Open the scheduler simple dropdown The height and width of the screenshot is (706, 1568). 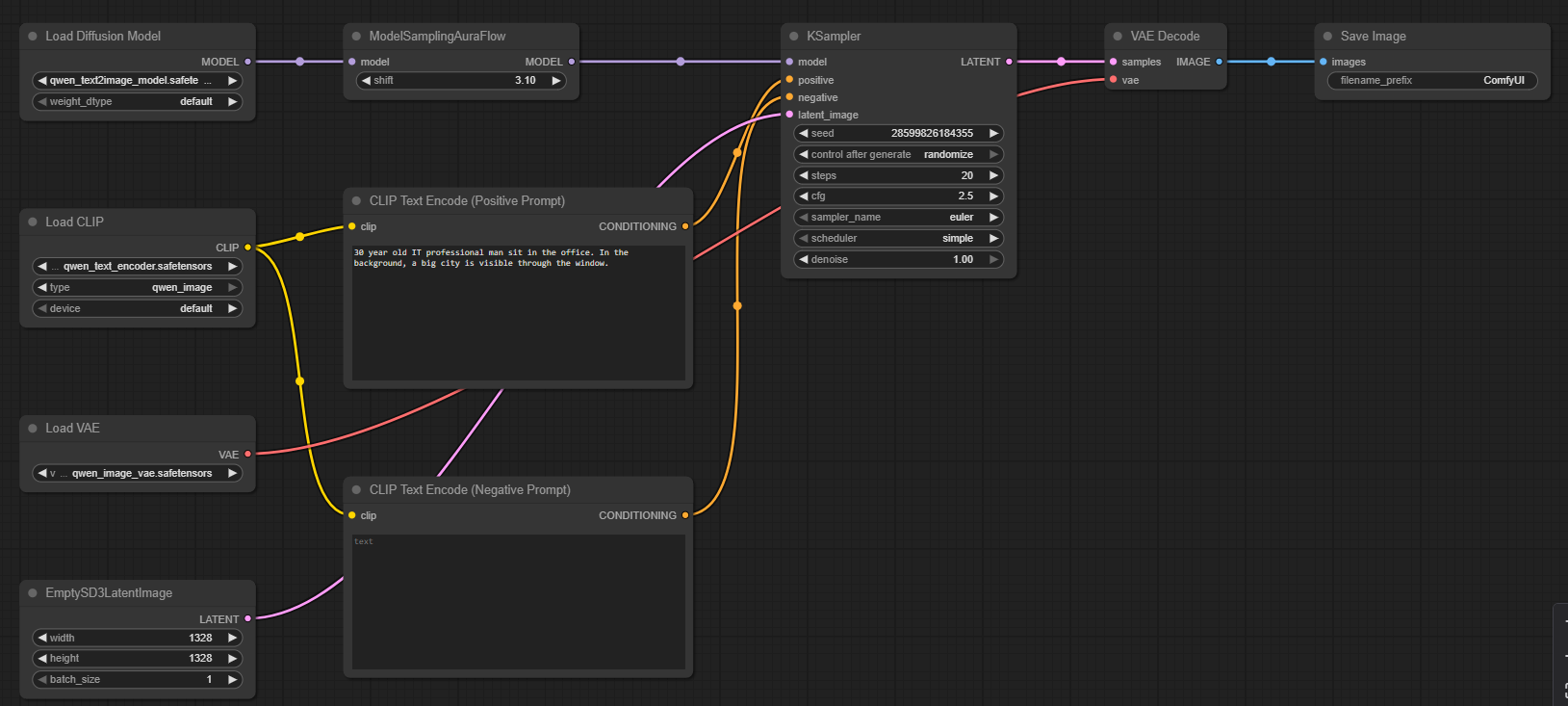coord(898,239)
